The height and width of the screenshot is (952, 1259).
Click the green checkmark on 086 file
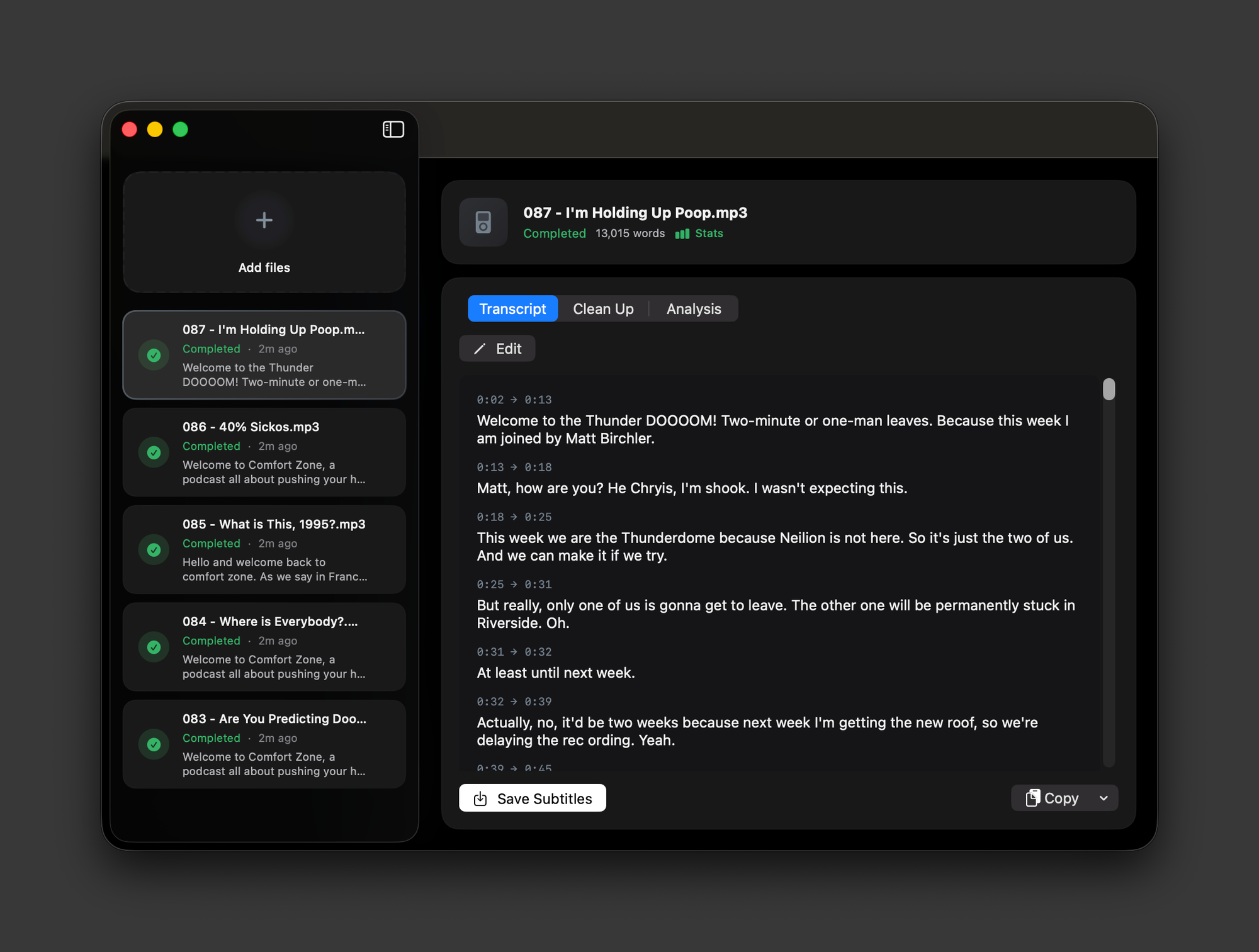[154, 452]
